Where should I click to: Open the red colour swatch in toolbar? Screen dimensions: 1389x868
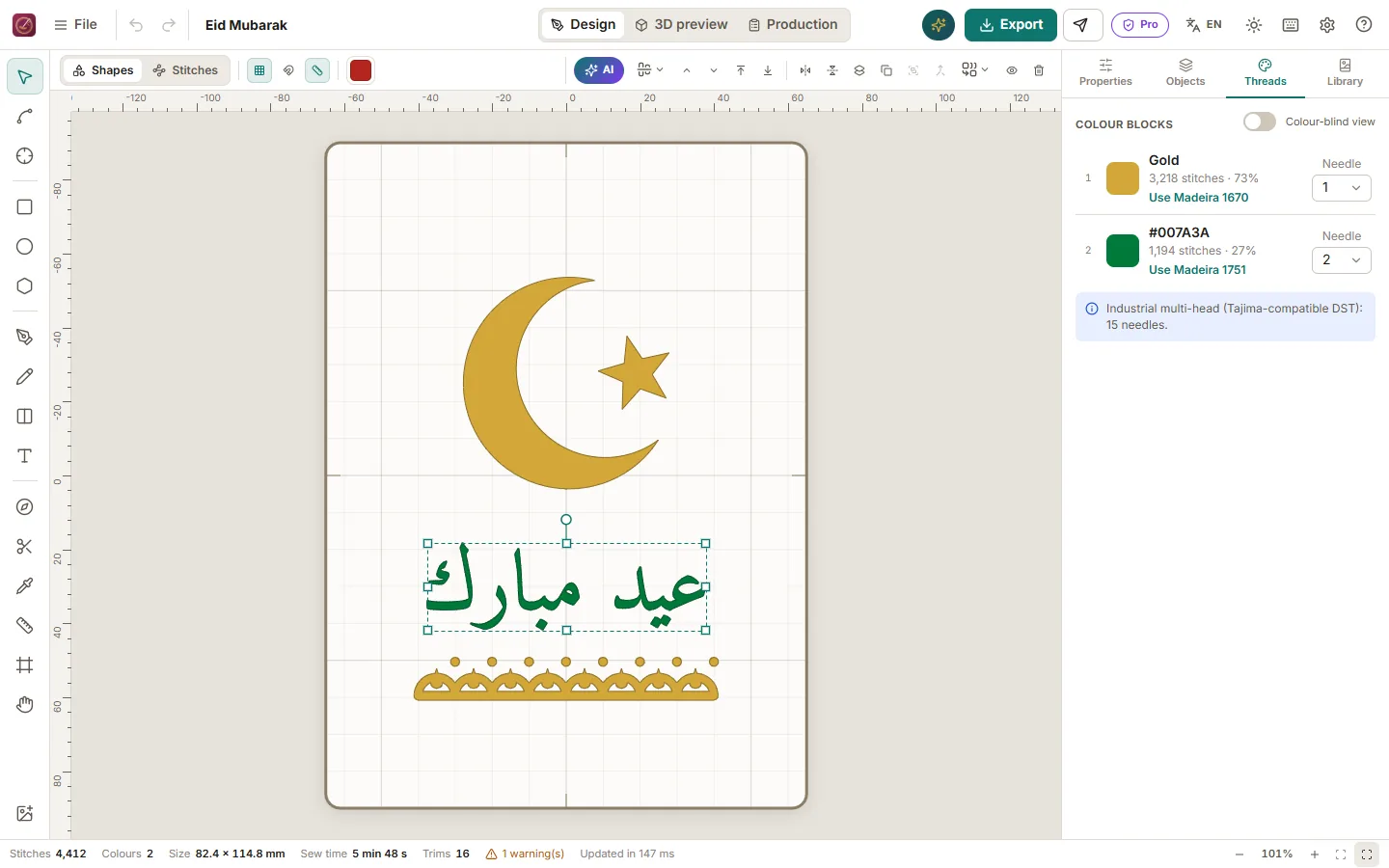pos(361,70)
